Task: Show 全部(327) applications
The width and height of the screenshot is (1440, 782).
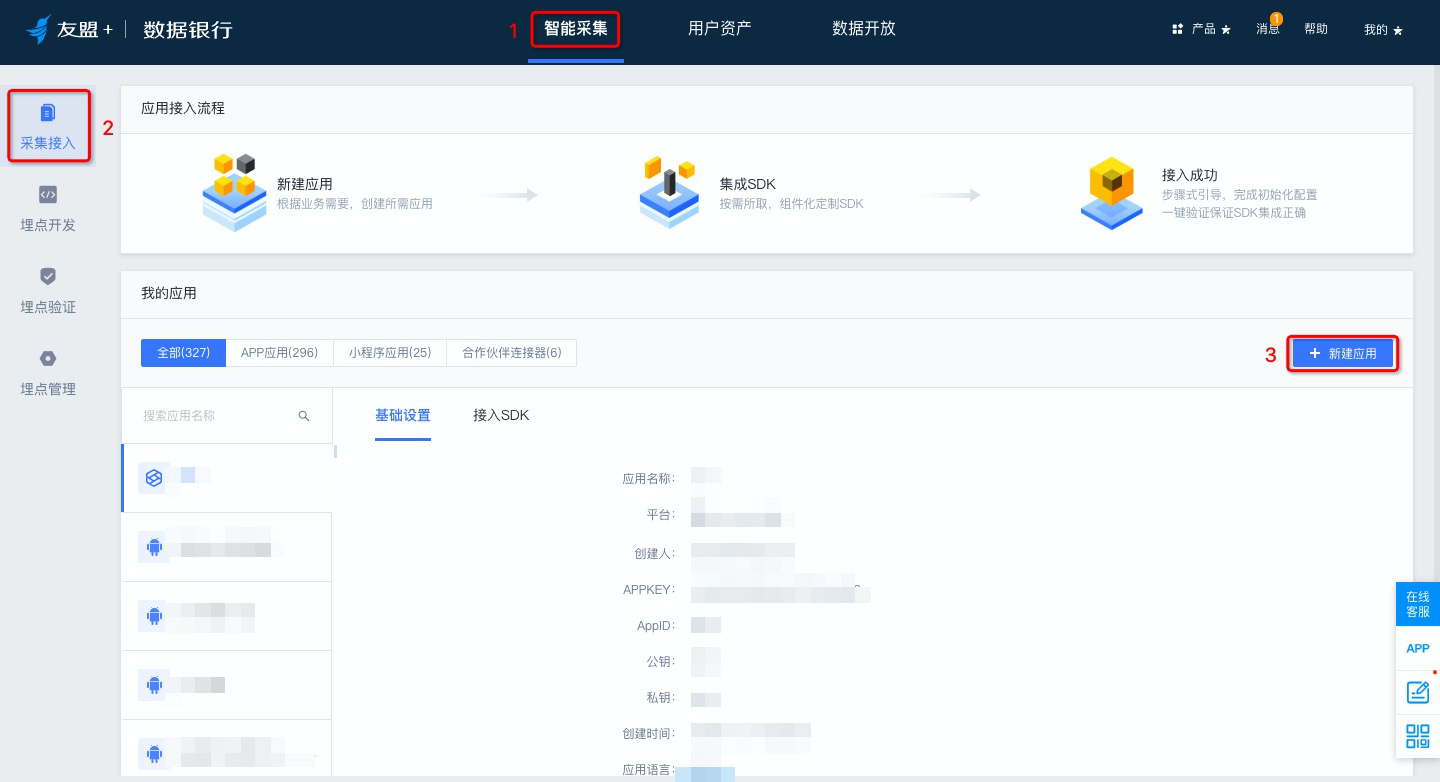Action: coord(184,353)
